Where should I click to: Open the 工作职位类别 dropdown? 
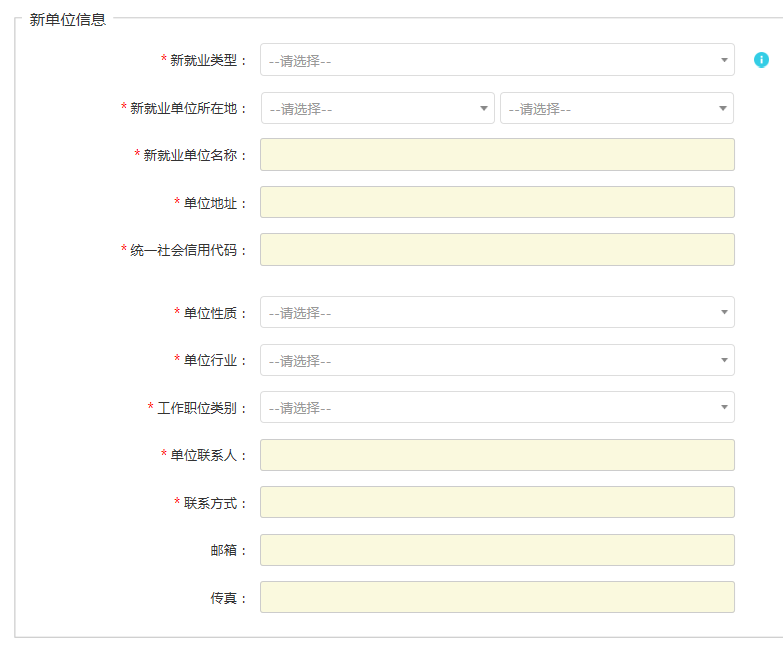[497, 407]
